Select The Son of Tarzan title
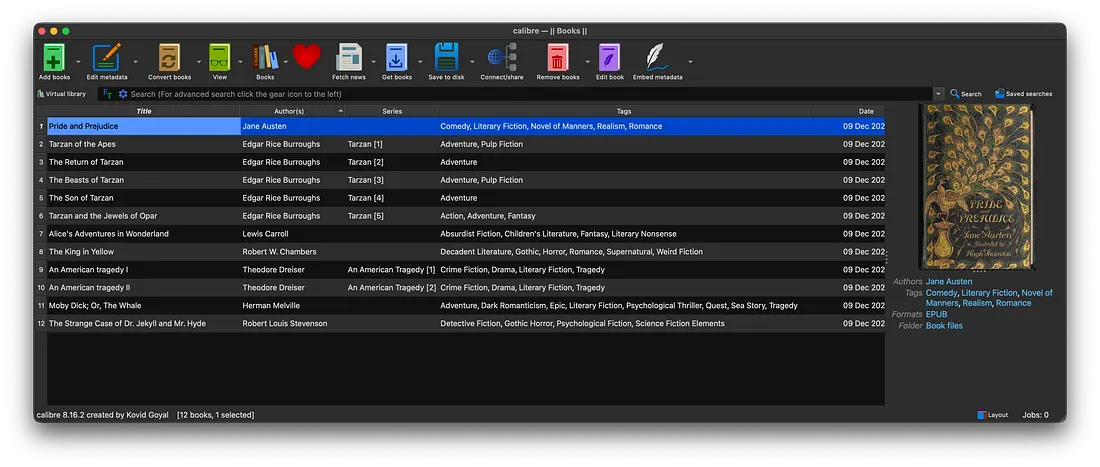The width and height of the screenshot is (1100, 467). click(x=81, y=198)
